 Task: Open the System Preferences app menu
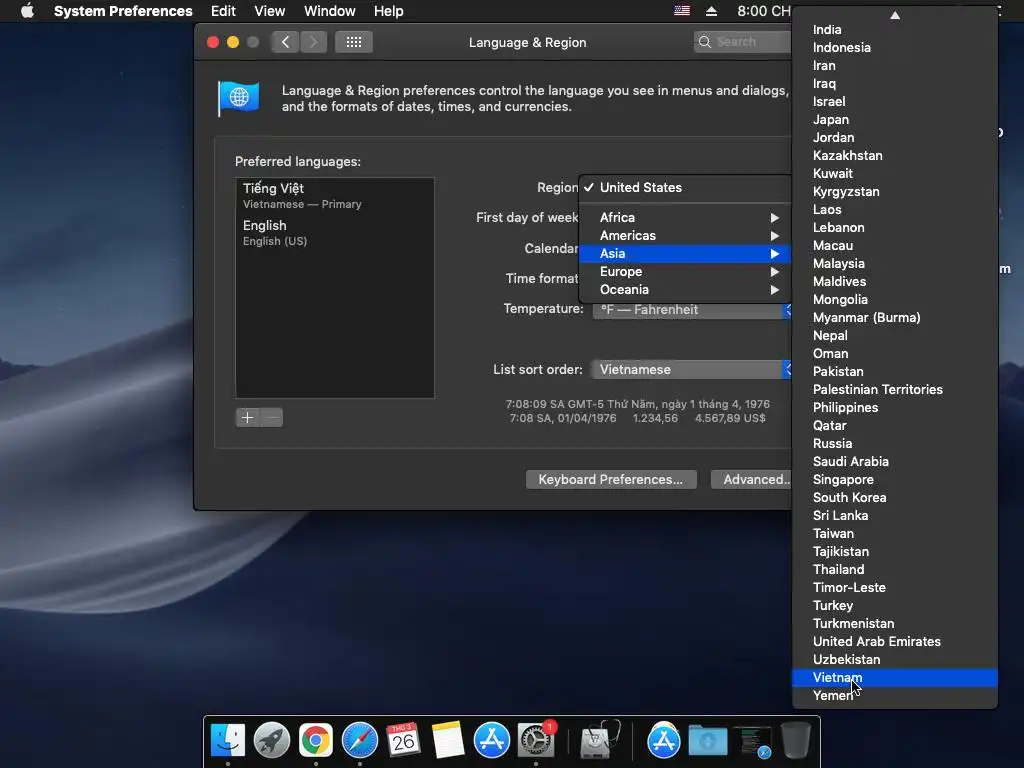[x=123, y=11]
